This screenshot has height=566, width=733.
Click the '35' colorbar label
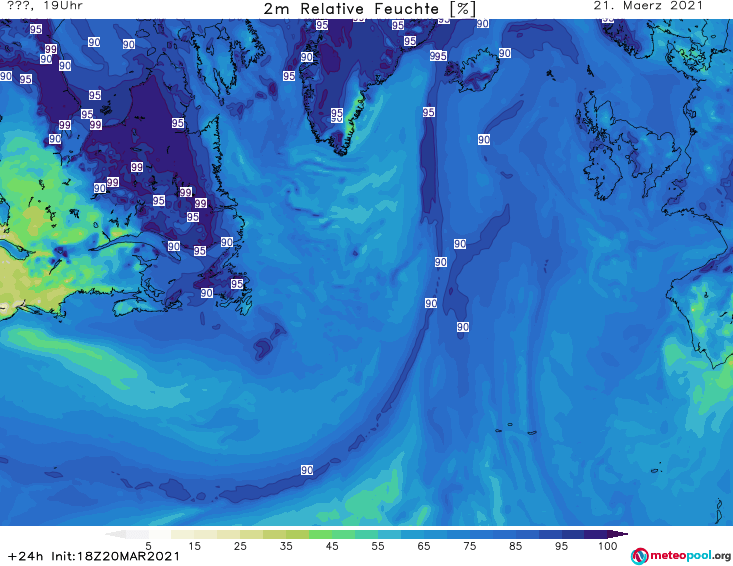[x=286, y=545]
